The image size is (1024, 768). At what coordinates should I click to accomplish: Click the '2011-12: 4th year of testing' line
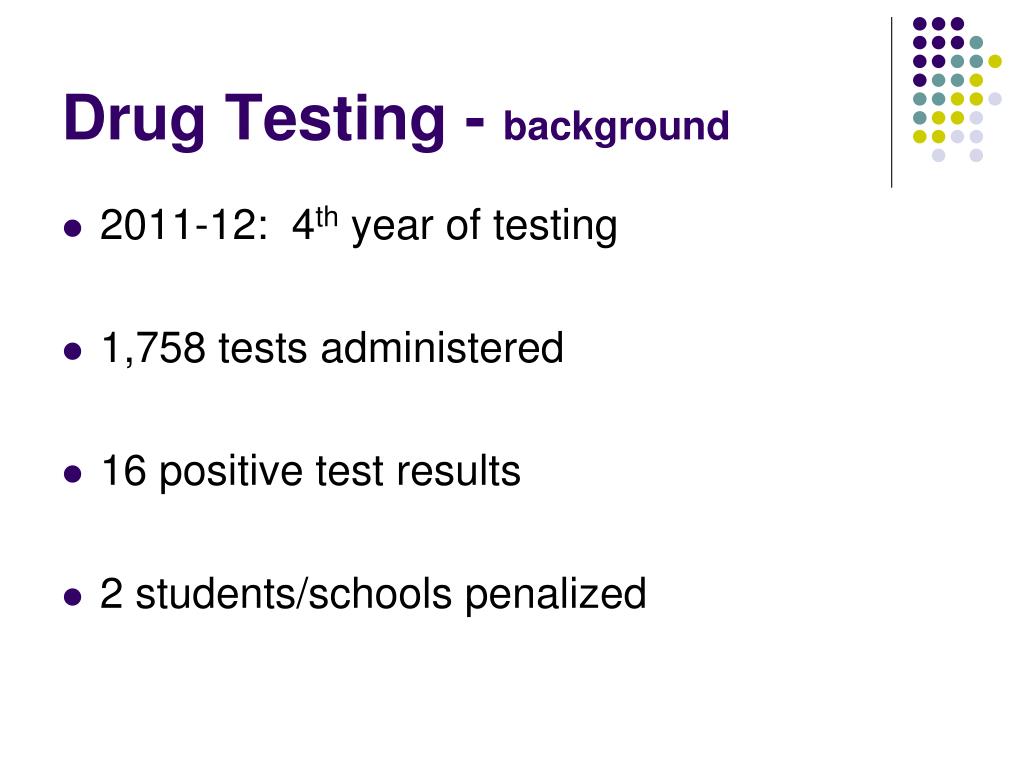(358, 227)
